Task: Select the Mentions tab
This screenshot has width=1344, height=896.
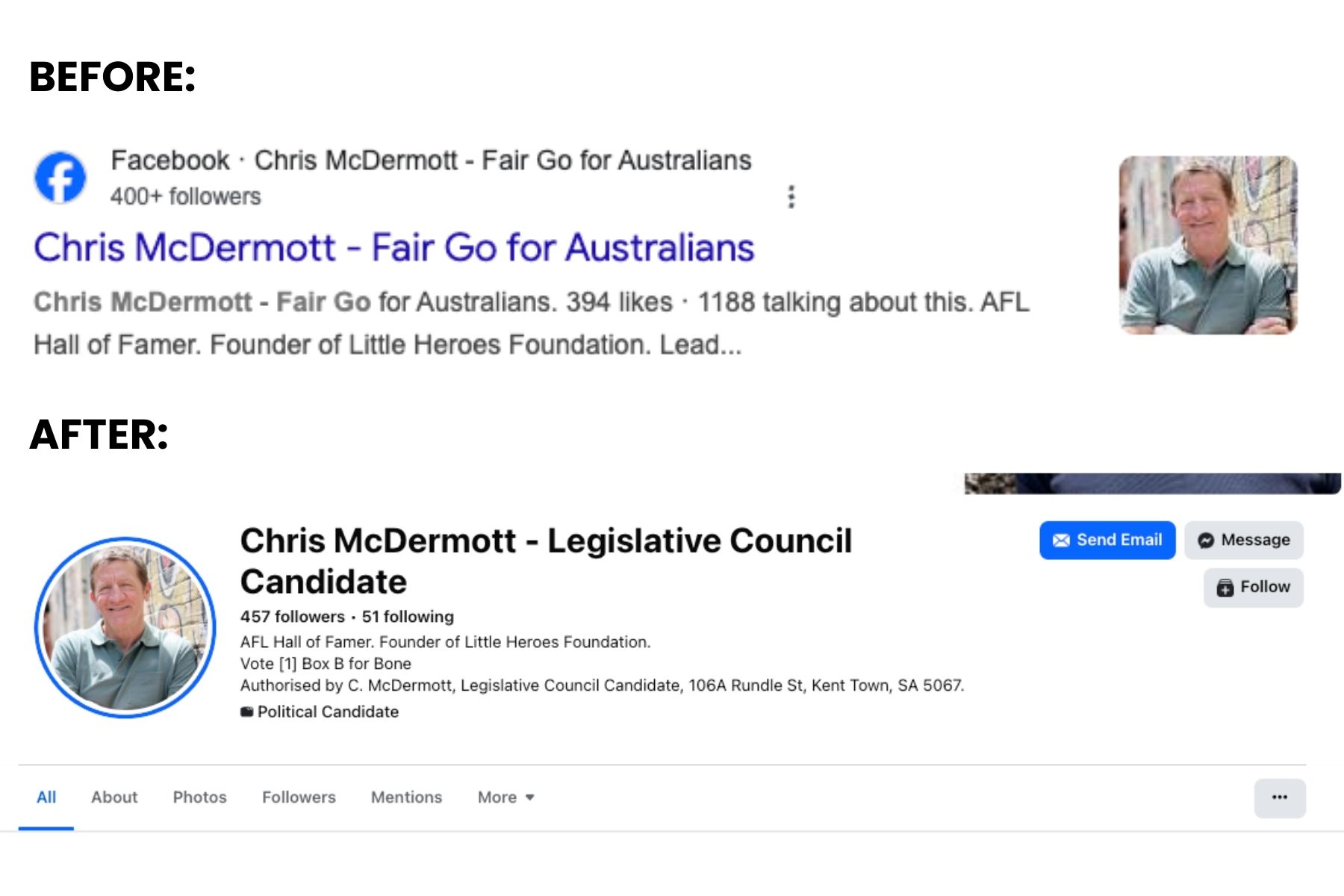Action: click(406, 797)
